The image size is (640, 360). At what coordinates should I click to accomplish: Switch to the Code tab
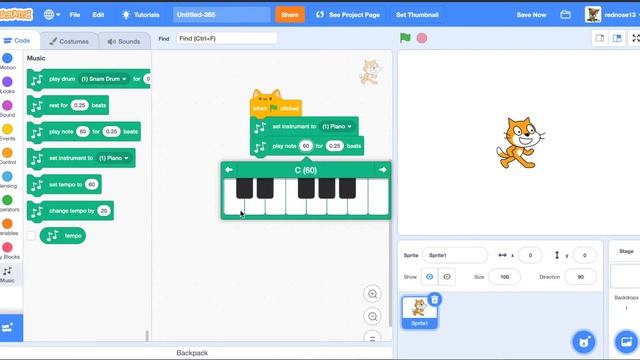pos(18,40)
